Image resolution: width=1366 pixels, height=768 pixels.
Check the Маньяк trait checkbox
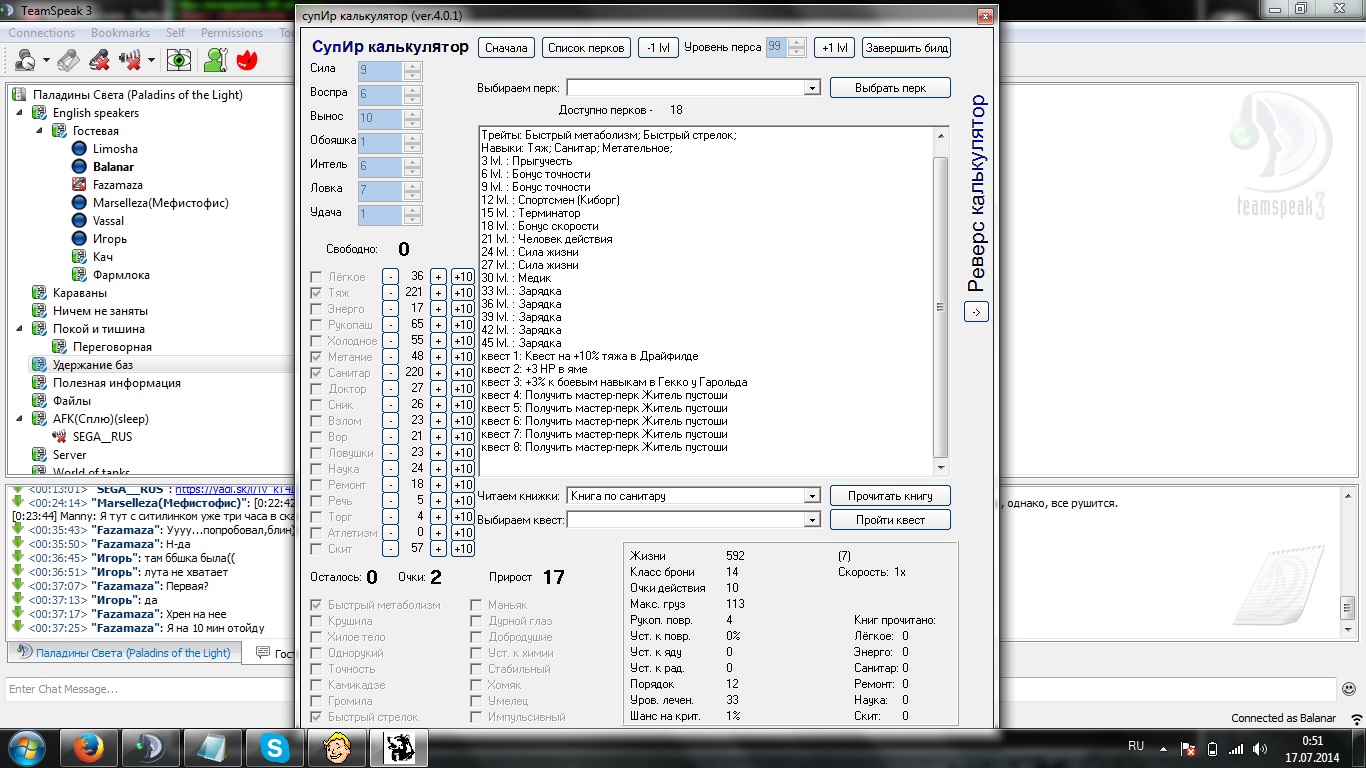click(477, 605)
